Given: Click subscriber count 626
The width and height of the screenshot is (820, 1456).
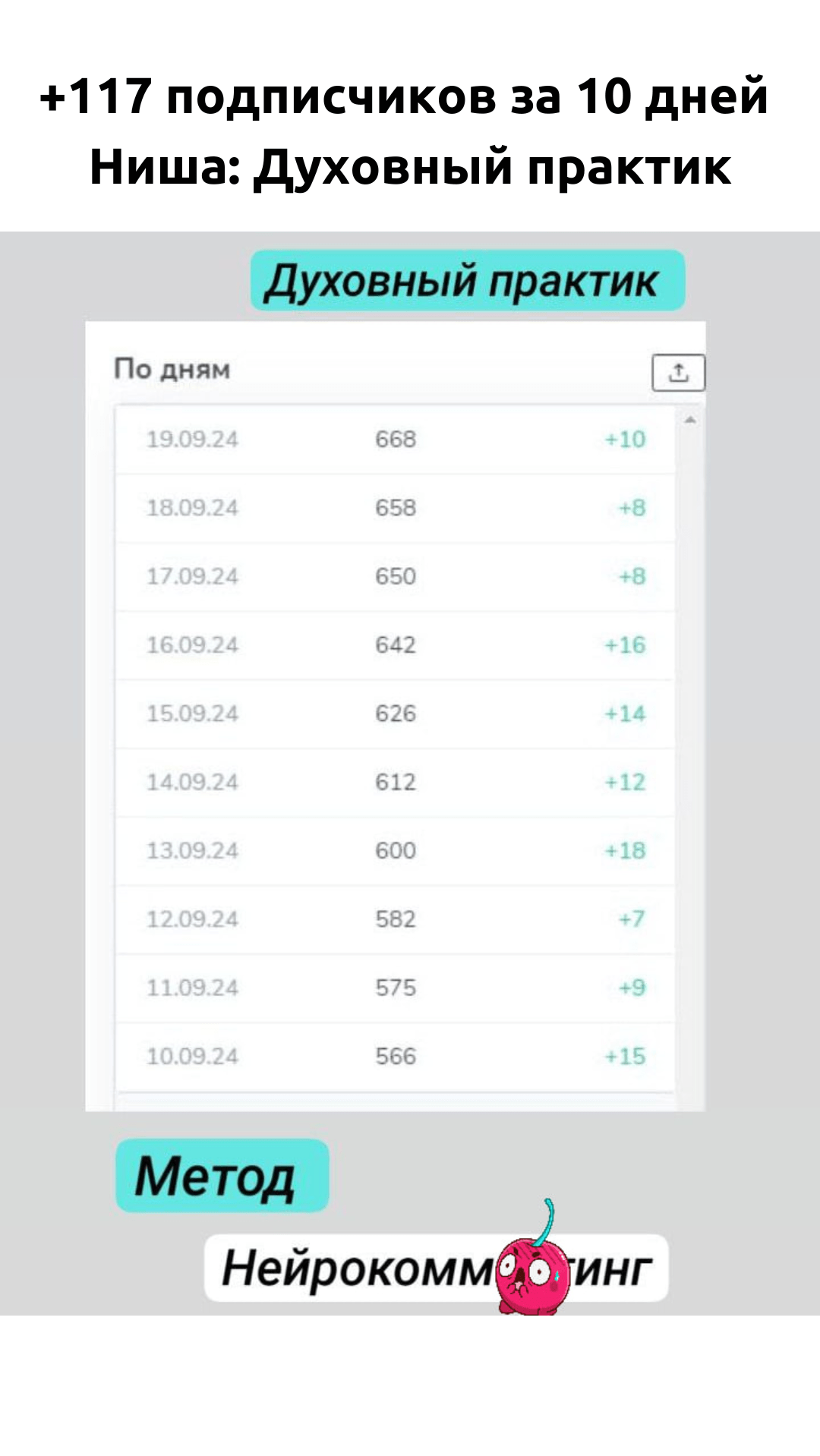Looking at the screenshot, I should click(x=396, y=714).
